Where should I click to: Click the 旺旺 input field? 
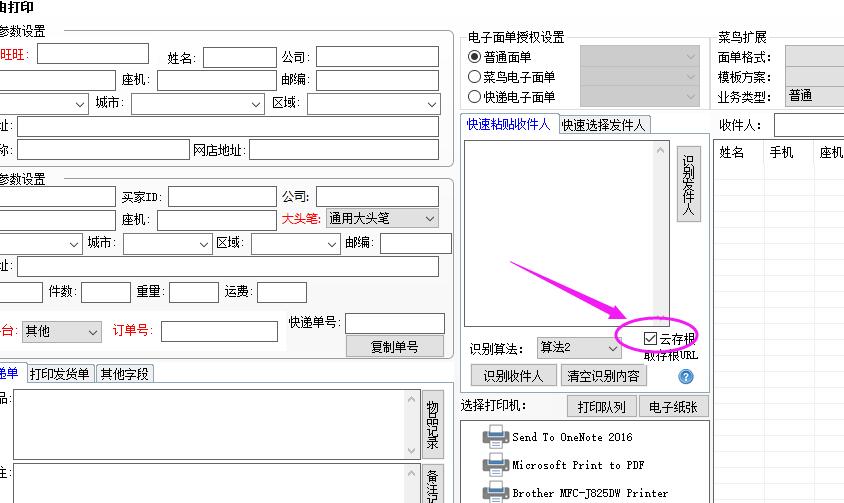(x=93, y=54)
